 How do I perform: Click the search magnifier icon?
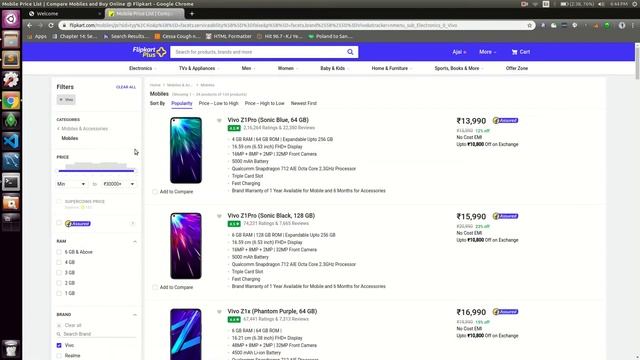point(350,52)
